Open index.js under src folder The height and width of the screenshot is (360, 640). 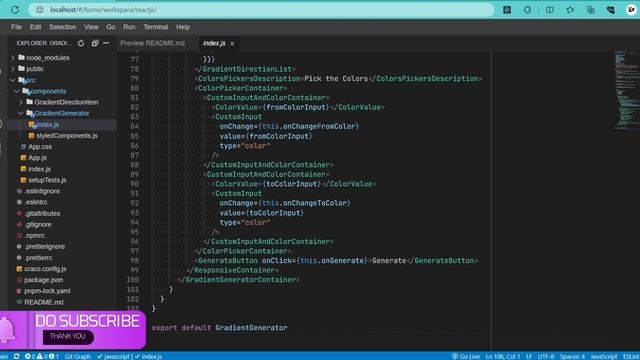pos(39,169)
